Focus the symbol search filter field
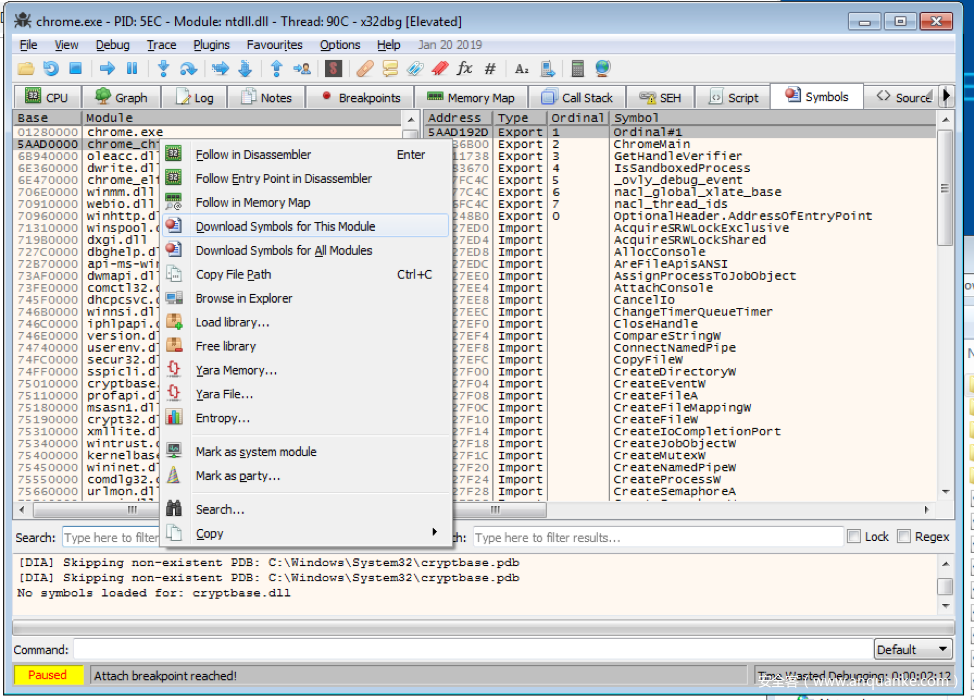The width and height of the screenshot is (974, 700). [658, 537]
